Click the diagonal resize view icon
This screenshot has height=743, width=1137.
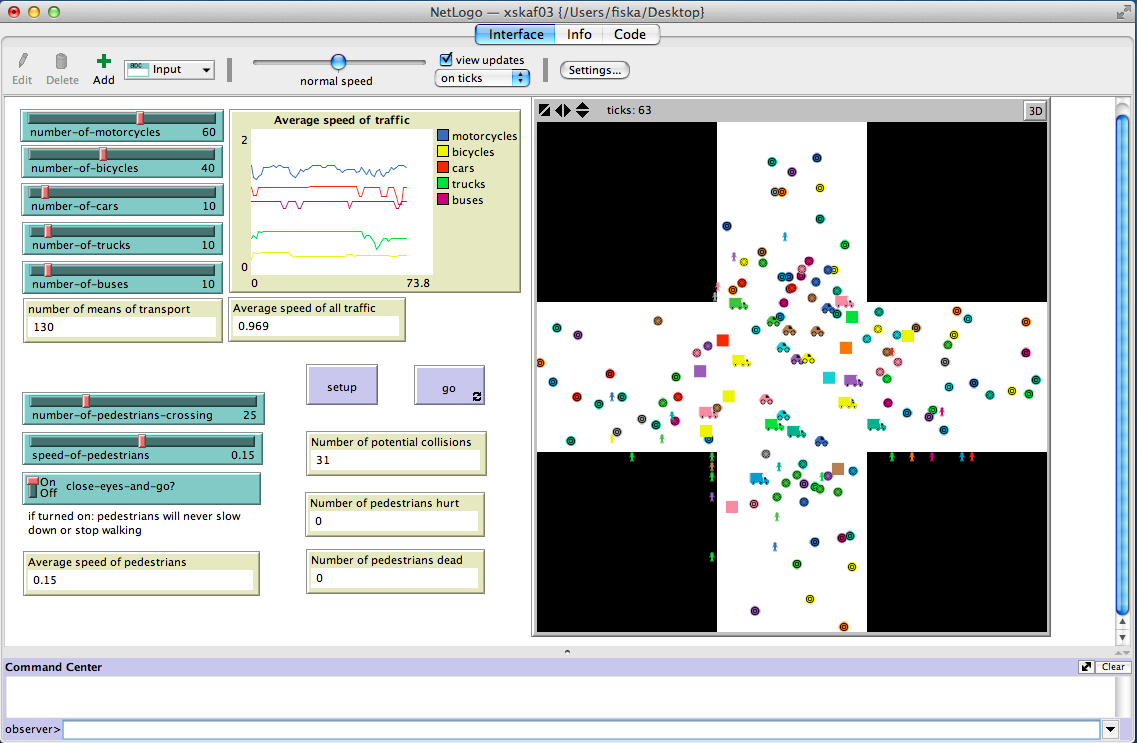click(545, 110)
